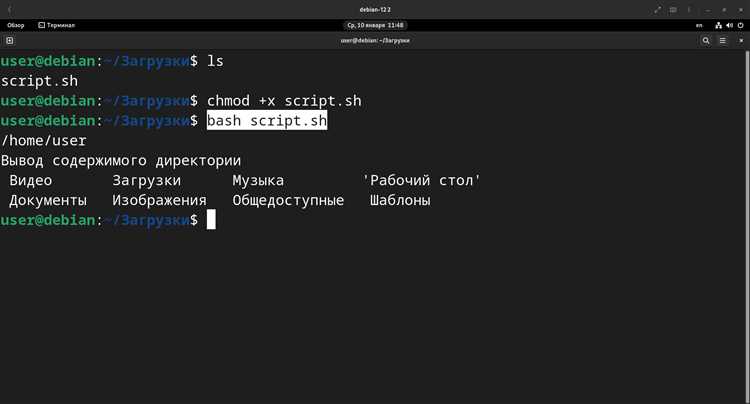Screen dimensions: 750x404
Task: Open a new terminal tab with the plus icon
Action: click(x=10, y=41)
